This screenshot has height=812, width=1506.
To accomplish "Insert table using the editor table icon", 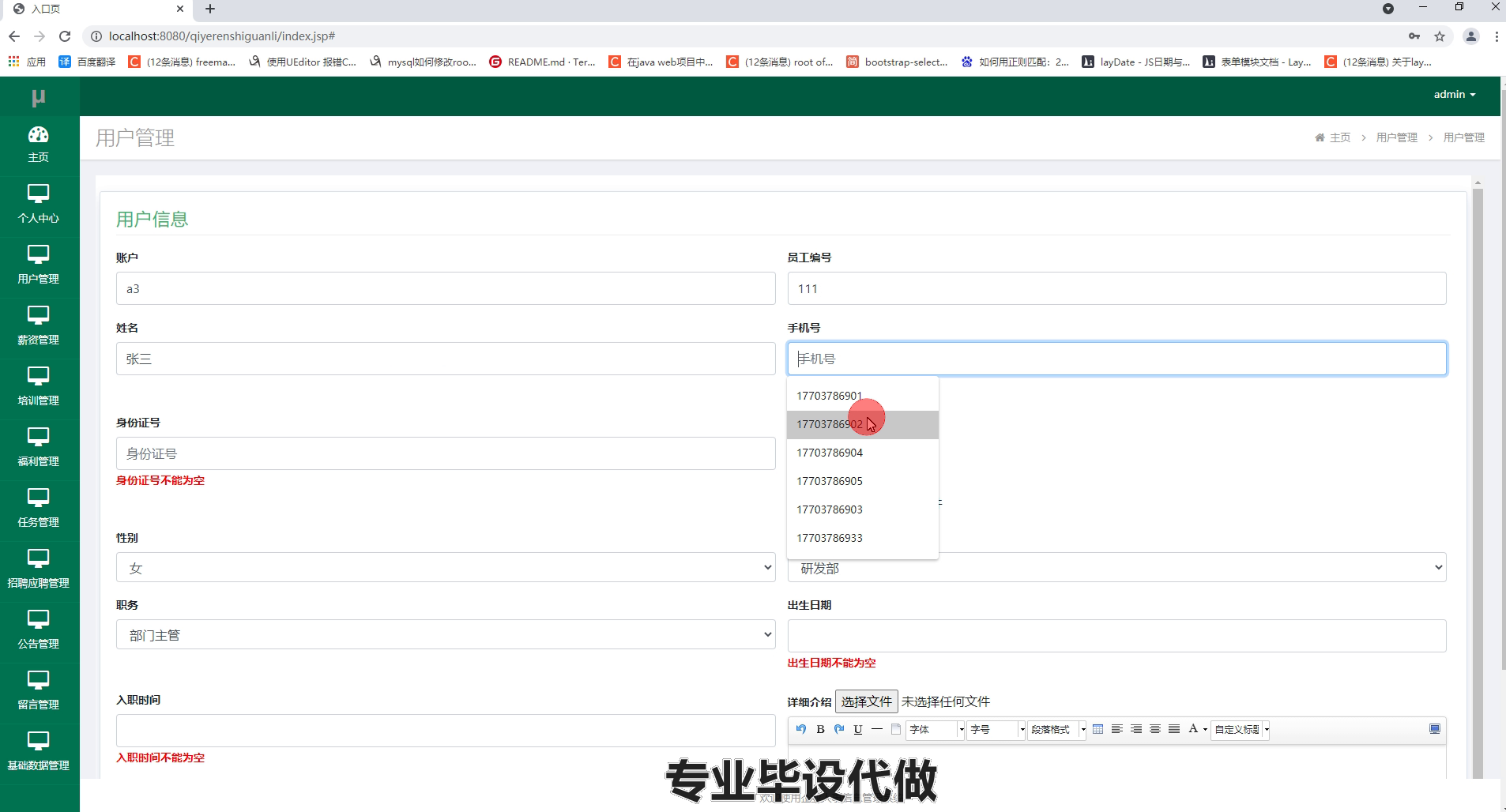I will [x=1097, y=729].
